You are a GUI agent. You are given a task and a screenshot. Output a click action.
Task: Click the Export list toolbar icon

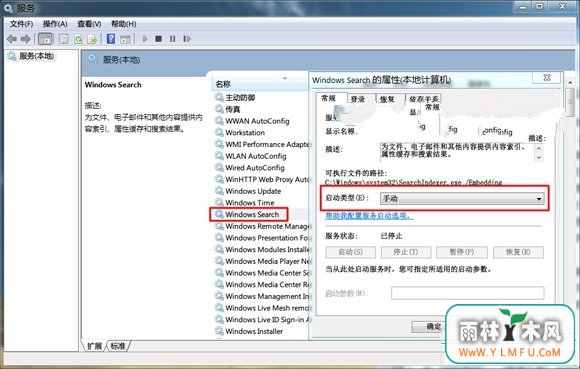pos(92,39)
